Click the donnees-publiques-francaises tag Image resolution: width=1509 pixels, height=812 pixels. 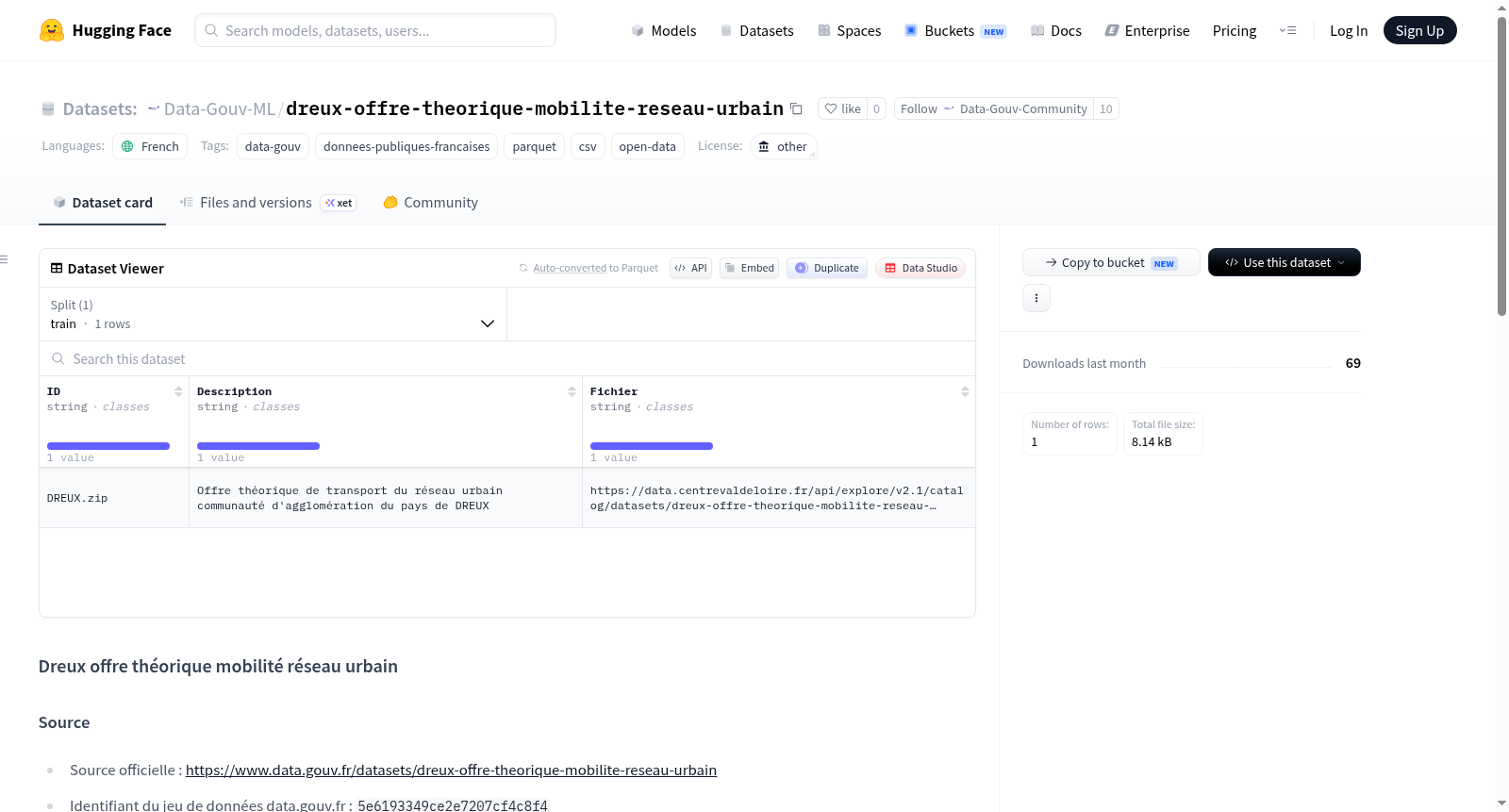click(x=406, y=146)
